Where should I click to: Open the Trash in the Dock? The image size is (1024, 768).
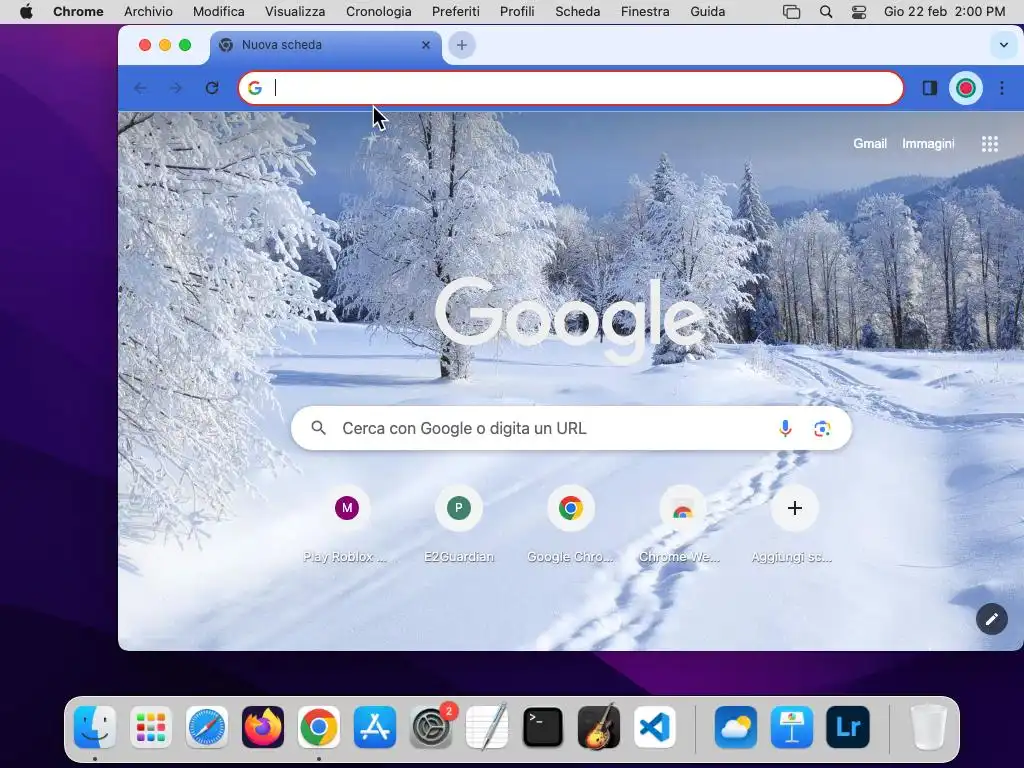point(929,727)
